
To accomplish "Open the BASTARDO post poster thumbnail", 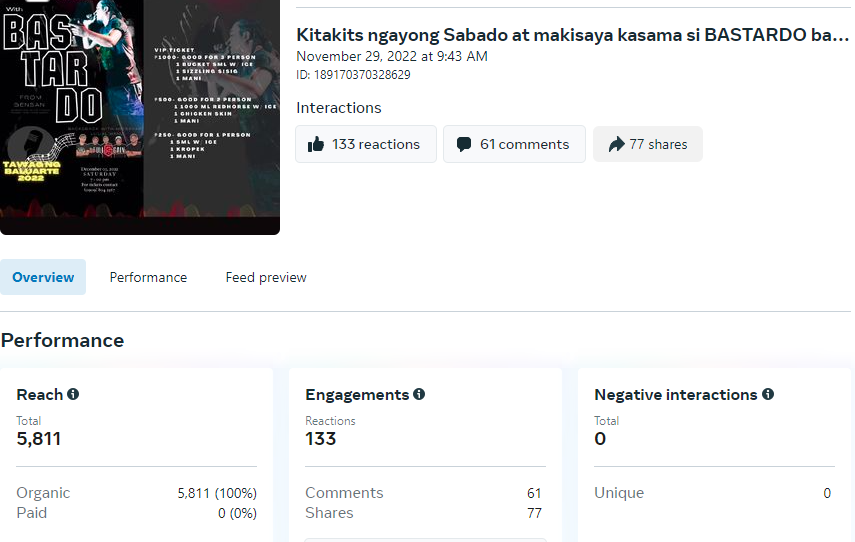I will point(139,115).
